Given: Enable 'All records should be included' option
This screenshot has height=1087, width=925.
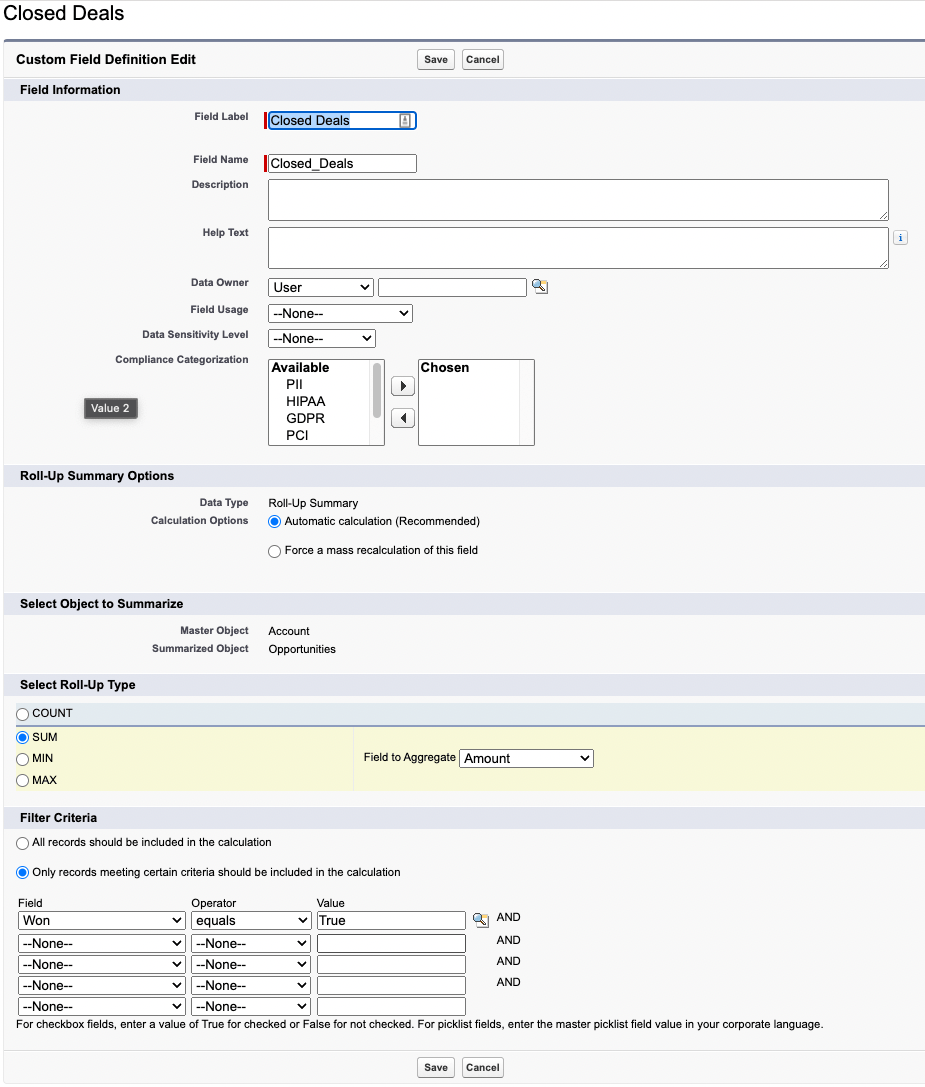Looking at the screenshot, I should pos(21,843).
